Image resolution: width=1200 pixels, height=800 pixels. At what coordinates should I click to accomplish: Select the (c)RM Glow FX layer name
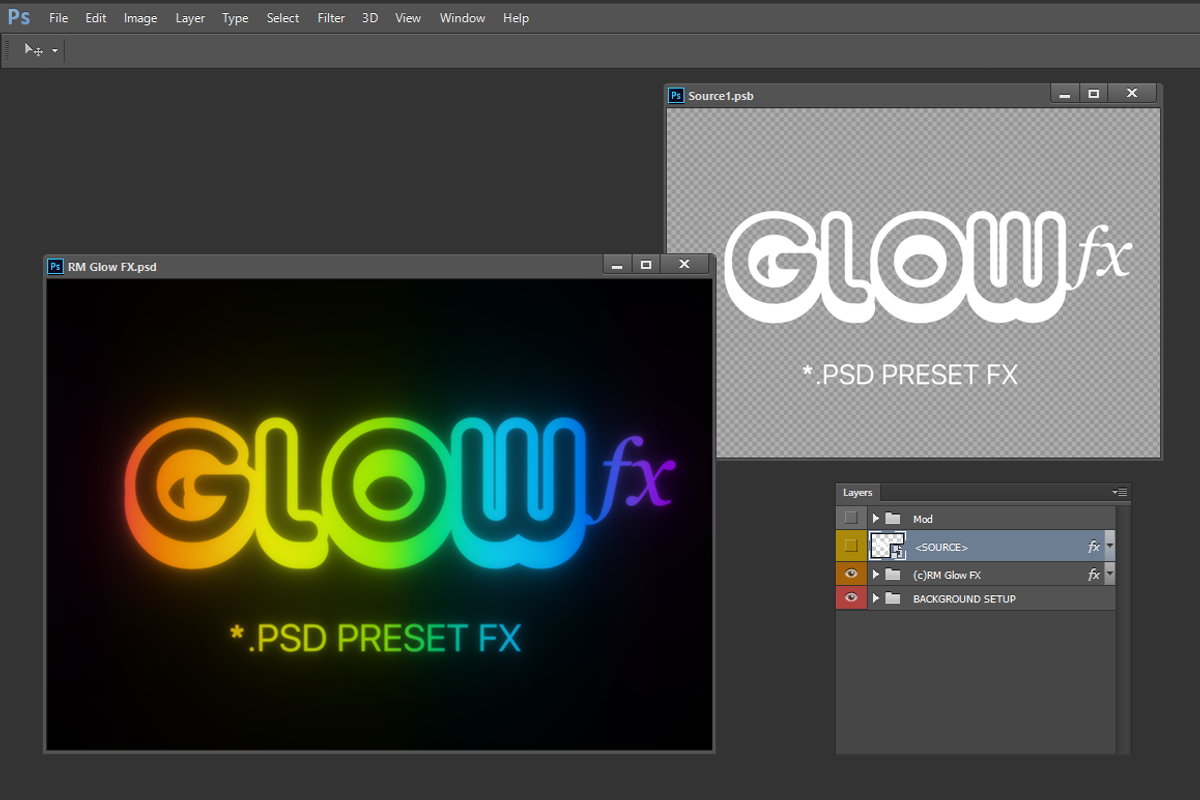pyautogui.click(x=947, y=575)
